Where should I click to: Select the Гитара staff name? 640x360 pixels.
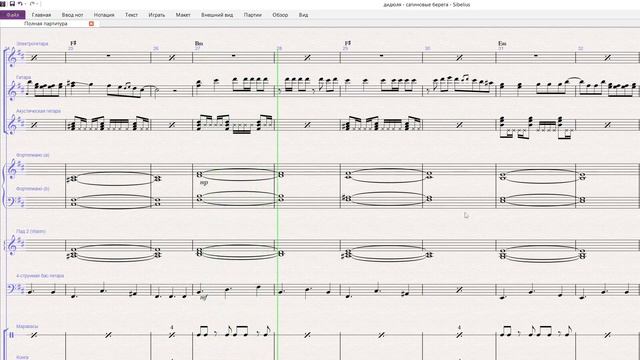(x=24, y=77)
